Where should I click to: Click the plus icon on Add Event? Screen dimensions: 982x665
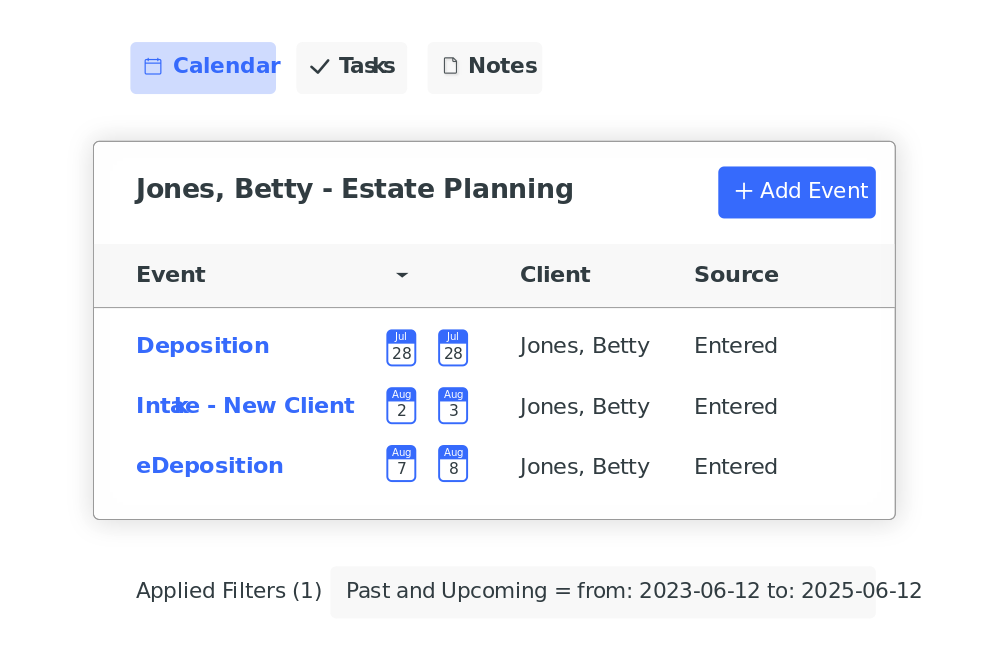743,192
